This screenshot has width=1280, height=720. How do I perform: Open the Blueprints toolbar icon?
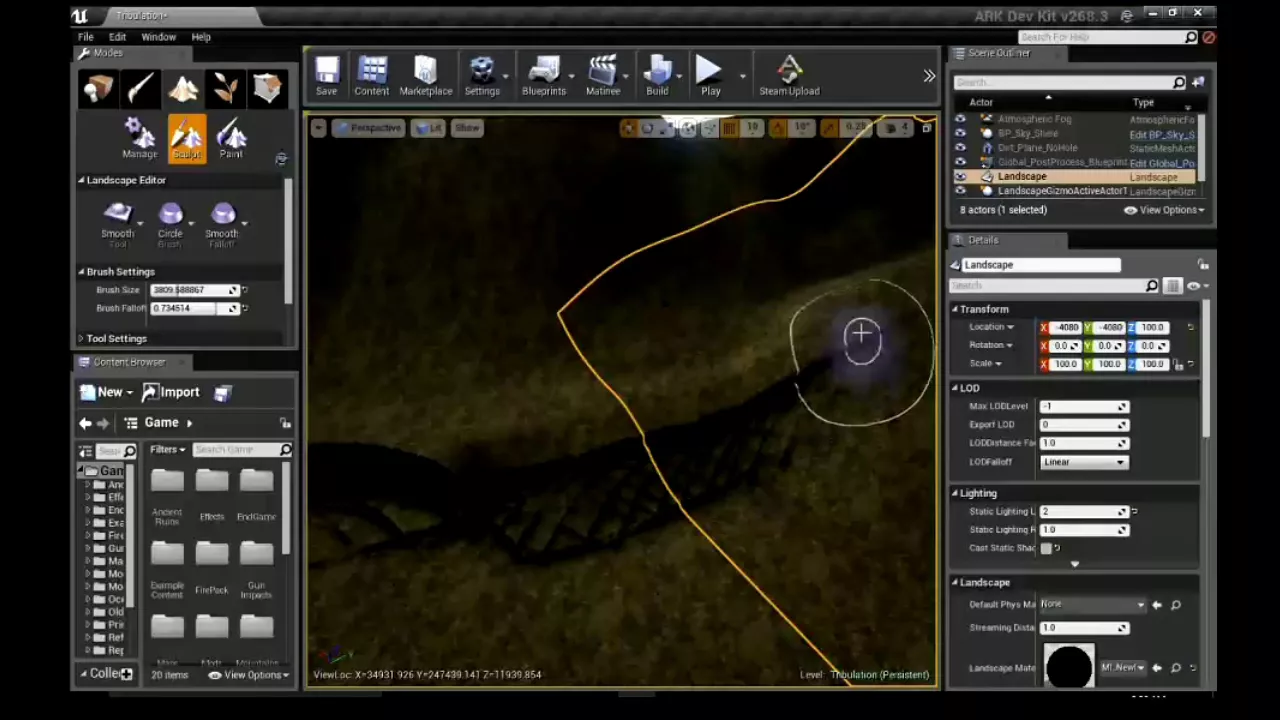pyautogui.click(x=544, y=77)
